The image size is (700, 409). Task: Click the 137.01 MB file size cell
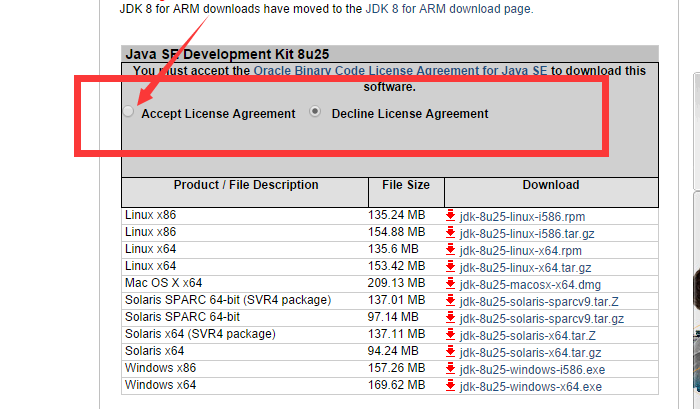pos(396,300)
